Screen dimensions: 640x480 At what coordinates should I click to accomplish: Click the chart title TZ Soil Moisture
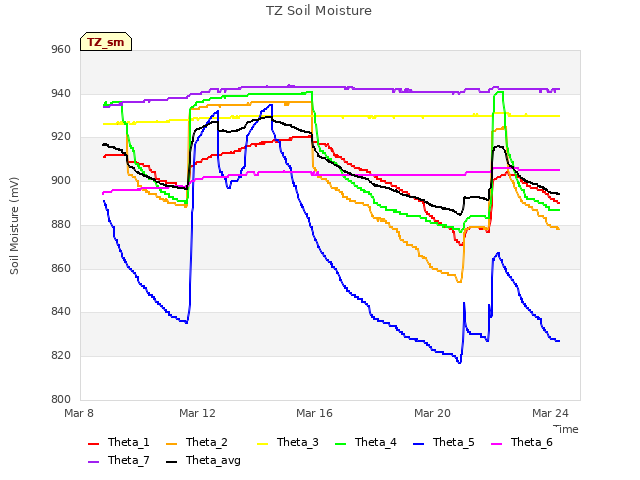319,11
